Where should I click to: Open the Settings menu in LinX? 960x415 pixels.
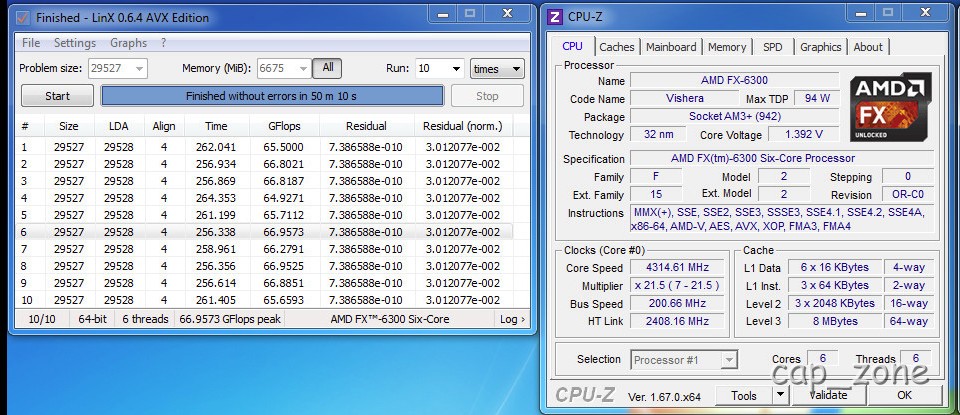(75, 43)
